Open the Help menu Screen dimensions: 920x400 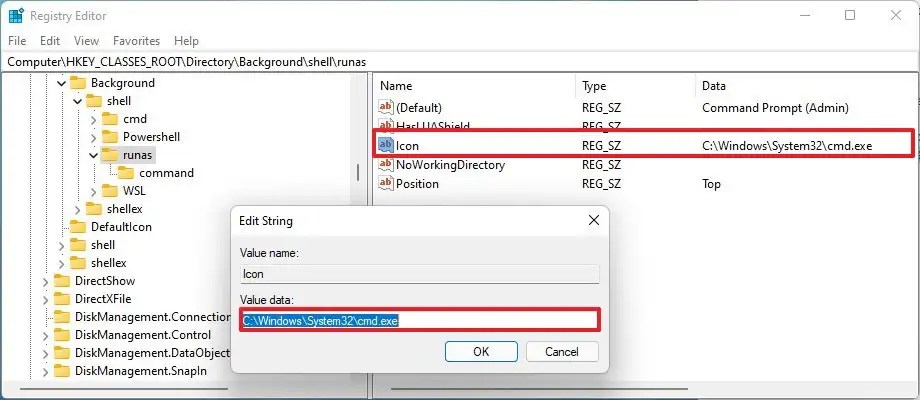point(186,41)
